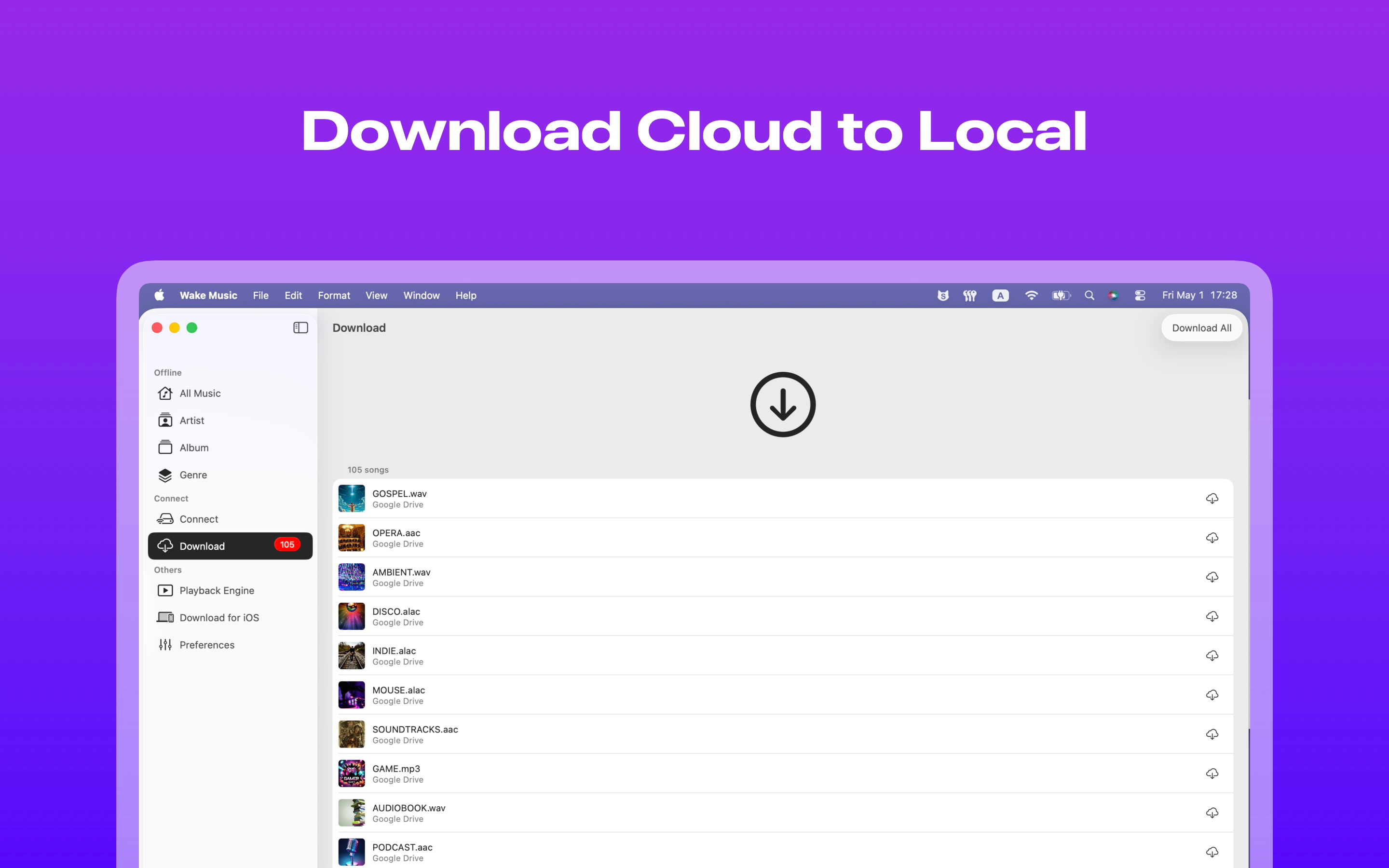Open the Help menu
The width and height of the screenshot is (1389, 868).
tap(466, 295)
